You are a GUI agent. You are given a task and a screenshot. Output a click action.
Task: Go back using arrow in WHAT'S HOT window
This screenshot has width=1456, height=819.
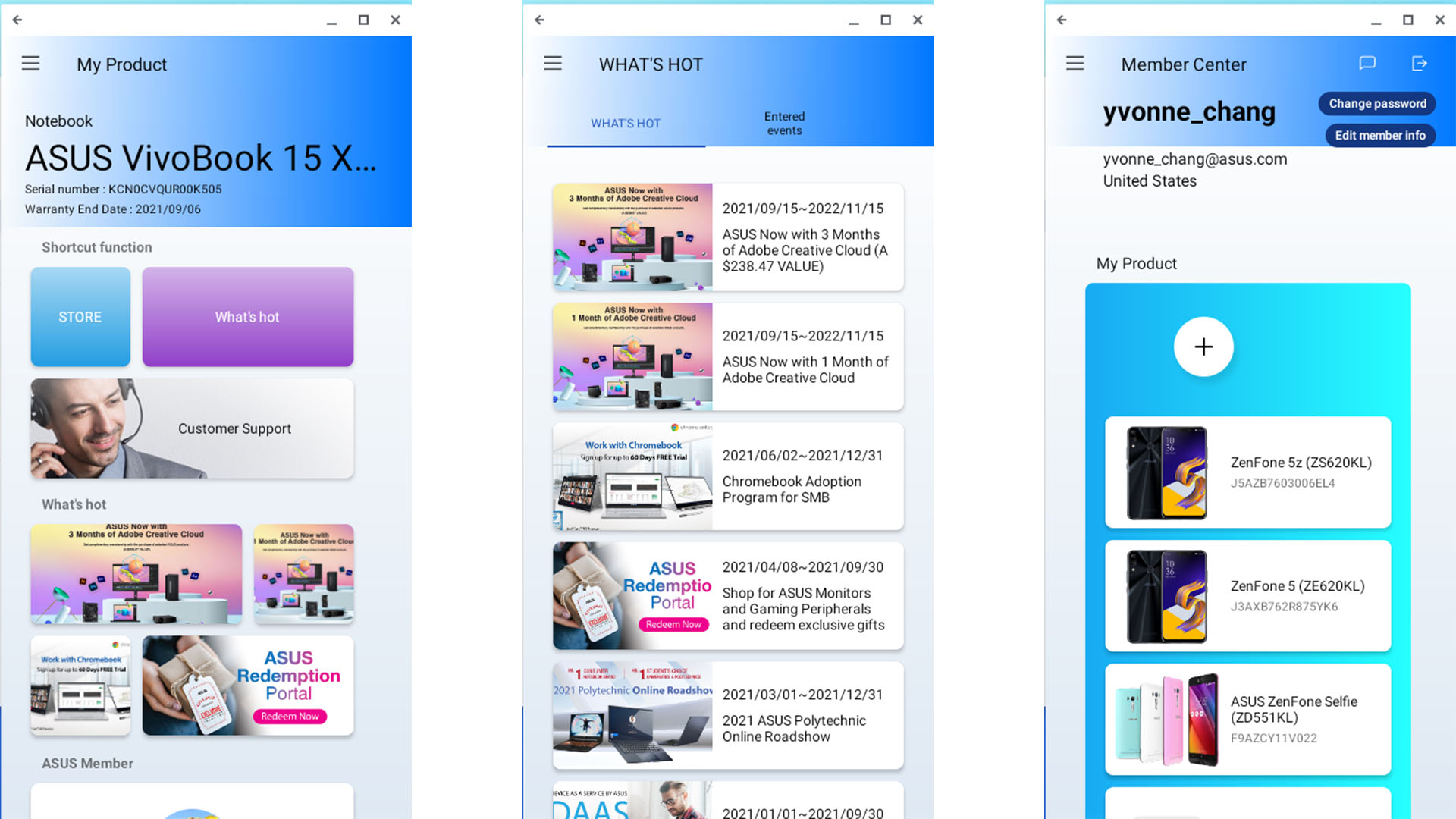pyautogui.click(x=539, y=20)
